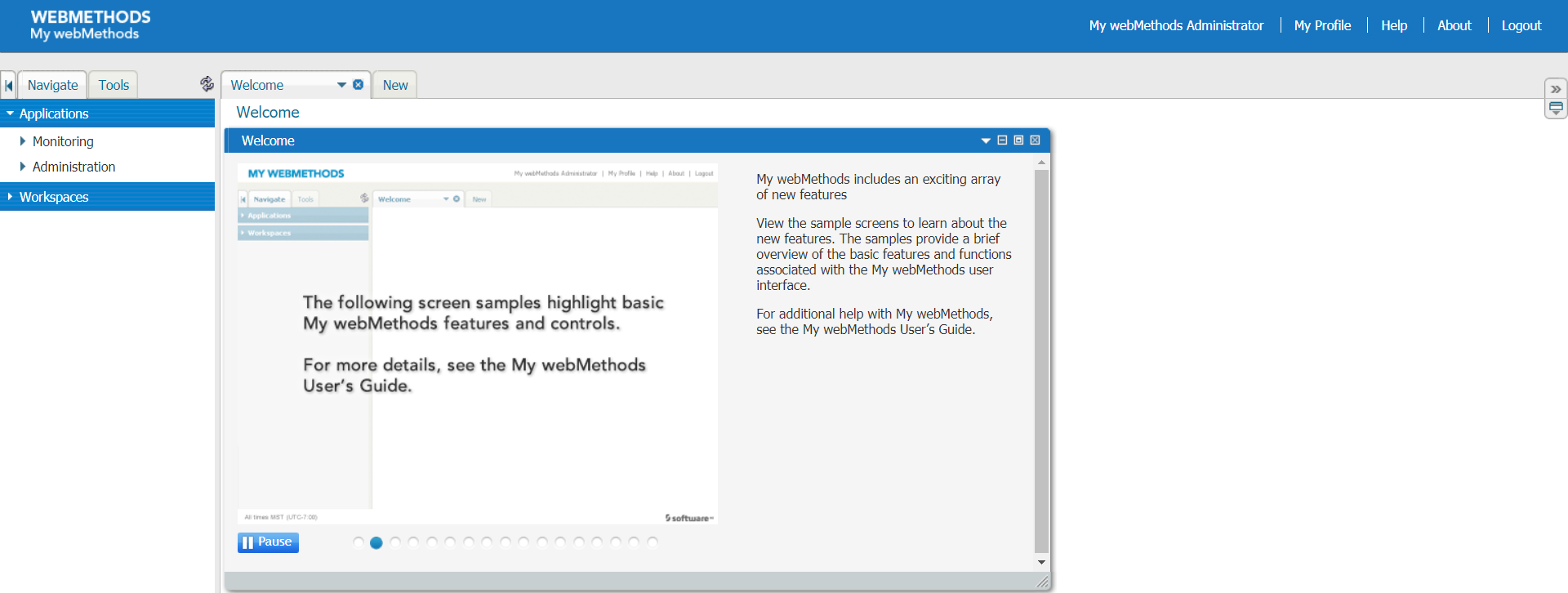Open the About link
The width and height of the screenshot is (1568, 593).
coord(1454,25)
